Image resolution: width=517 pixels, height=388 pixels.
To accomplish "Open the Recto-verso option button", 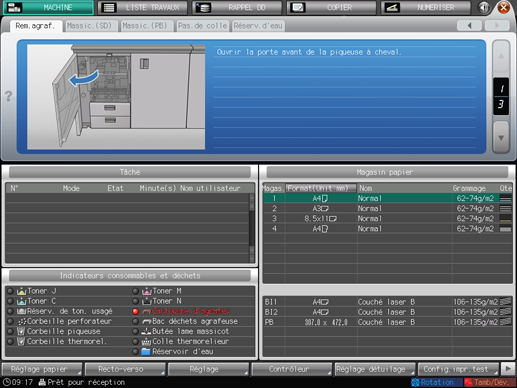I will [125, 369].
